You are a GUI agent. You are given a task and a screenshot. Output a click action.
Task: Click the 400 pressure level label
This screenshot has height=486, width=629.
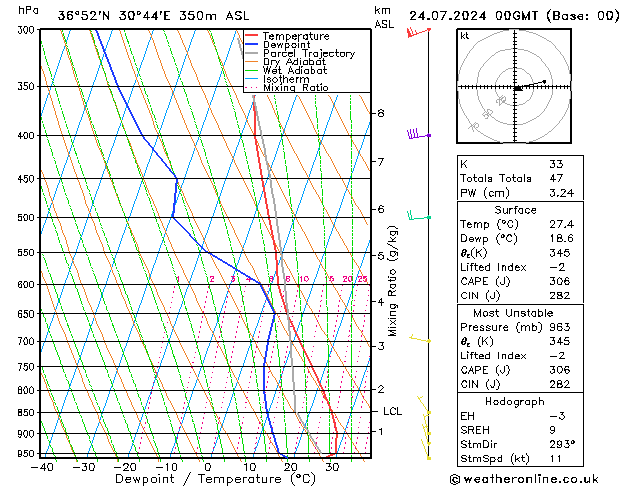tap(28, 136)
